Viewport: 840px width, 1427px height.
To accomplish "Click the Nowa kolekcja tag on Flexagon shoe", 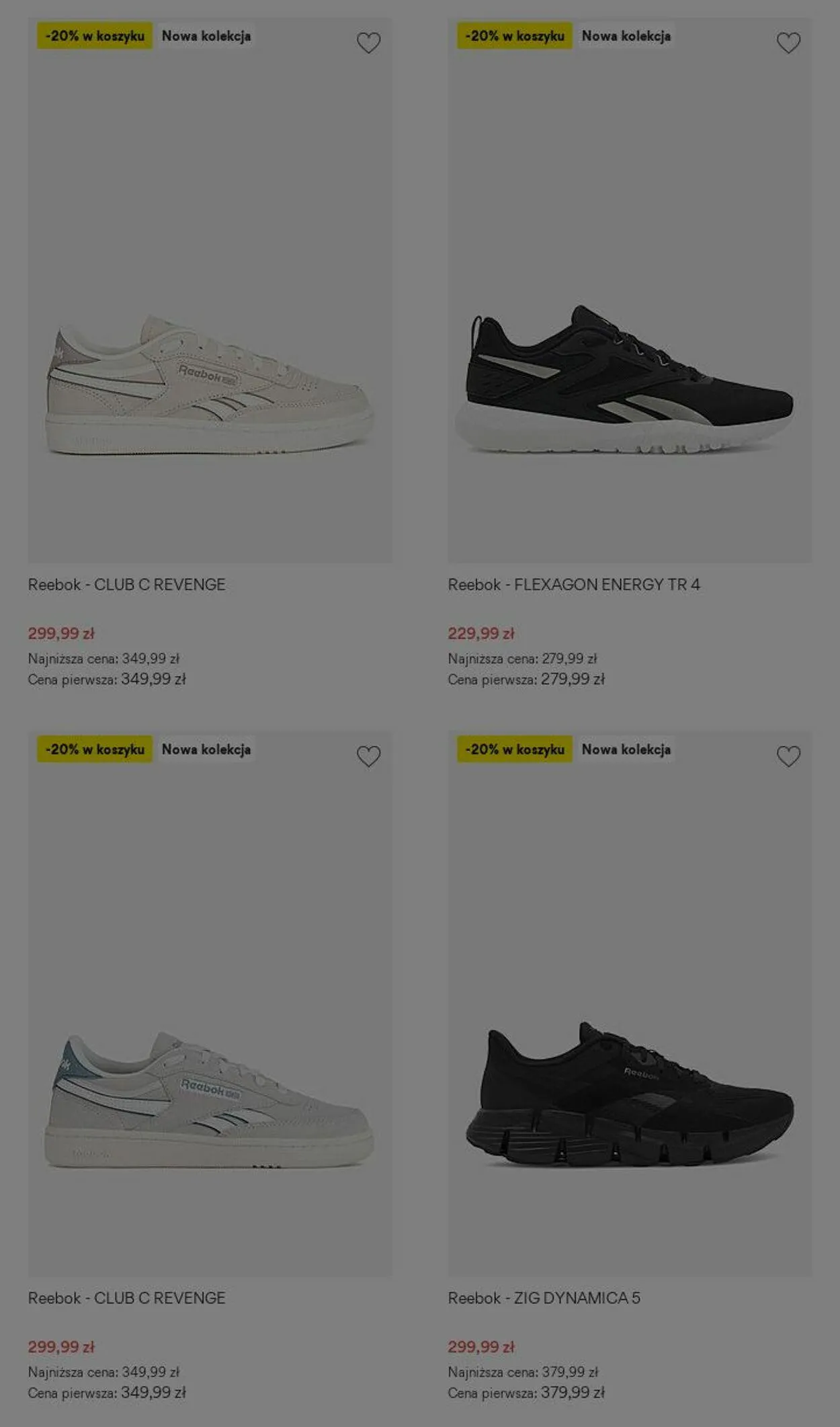I will point(626,36).
